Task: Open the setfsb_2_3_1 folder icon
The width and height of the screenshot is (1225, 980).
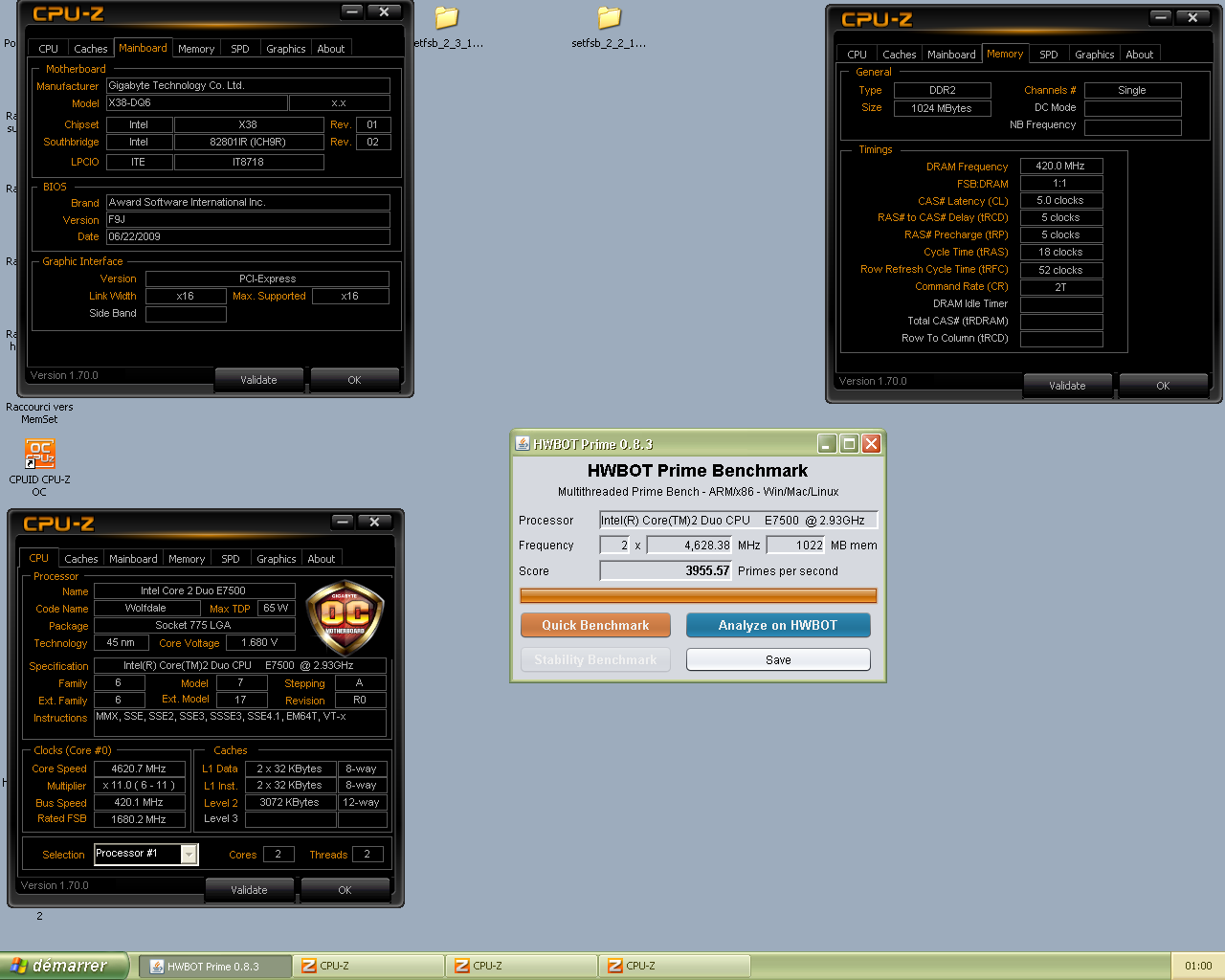Action: pos(446,17)
